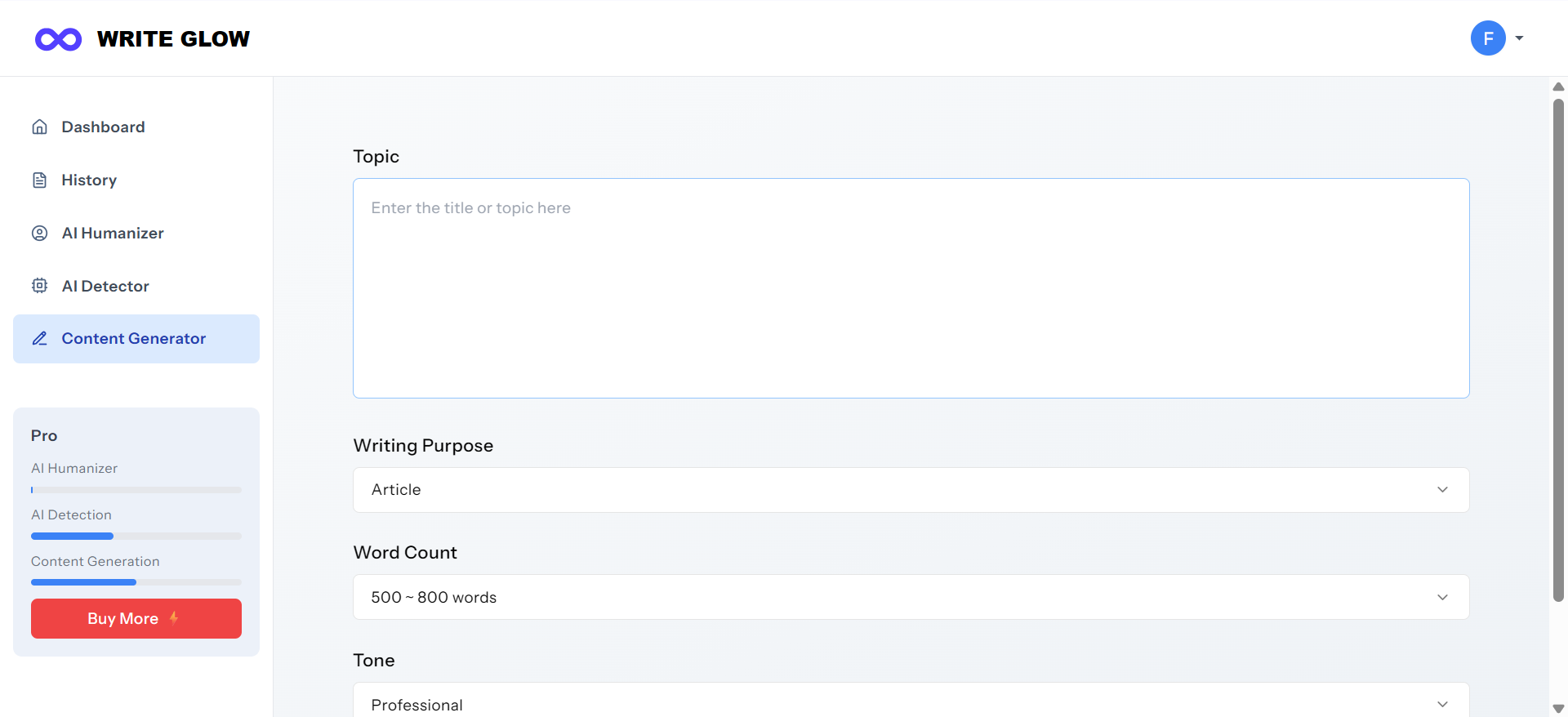Click the WRITE GLOW brand title
1568x717 pixels.
(x=173, y=39)
